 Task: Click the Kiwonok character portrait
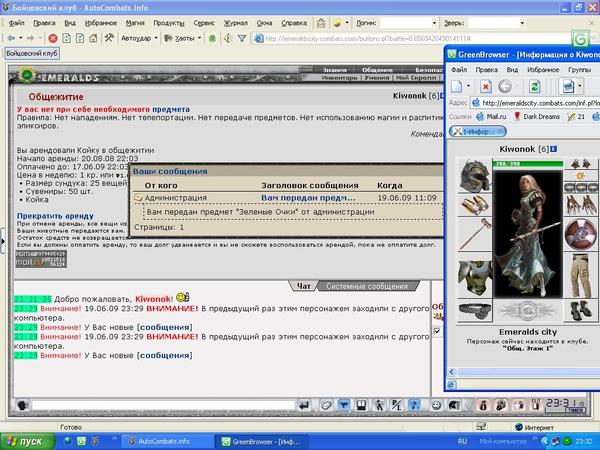pyautogui.click(x=528, y=234)
